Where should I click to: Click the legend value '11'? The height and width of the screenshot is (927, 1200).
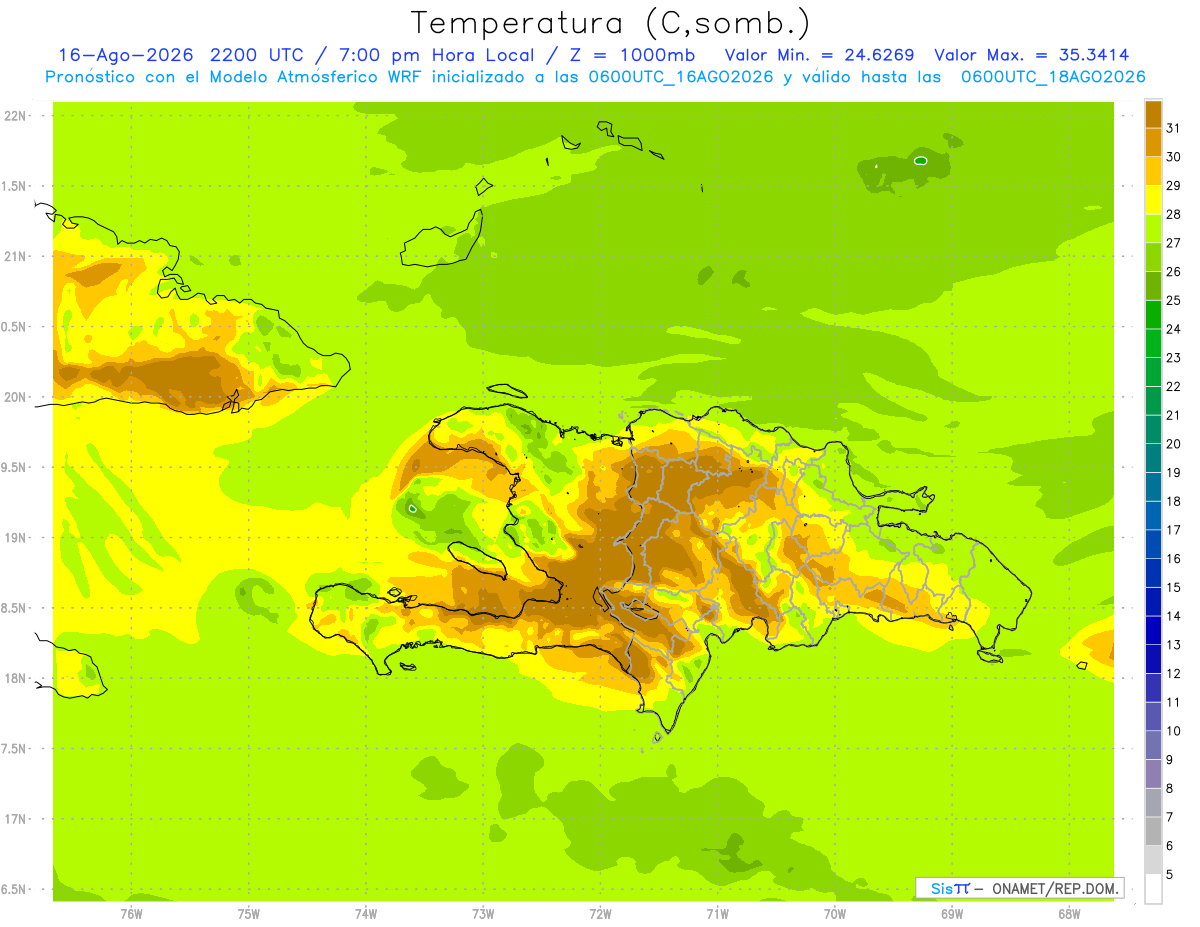coord(1174,702)
